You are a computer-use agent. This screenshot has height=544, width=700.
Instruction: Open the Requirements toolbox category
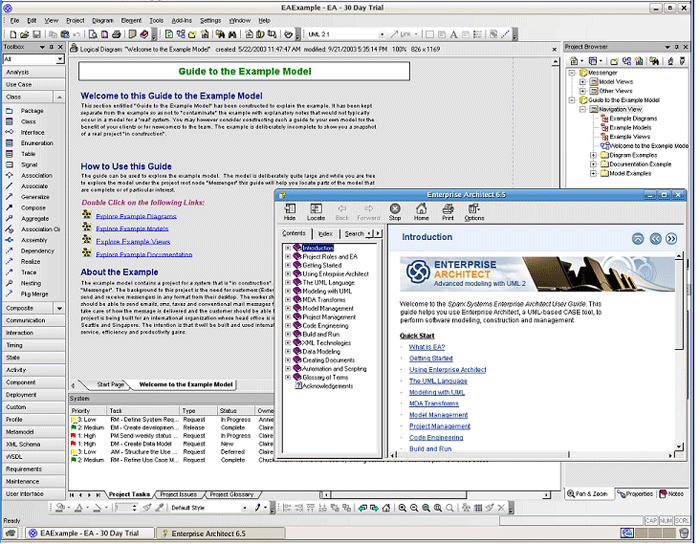click(34, 469)
